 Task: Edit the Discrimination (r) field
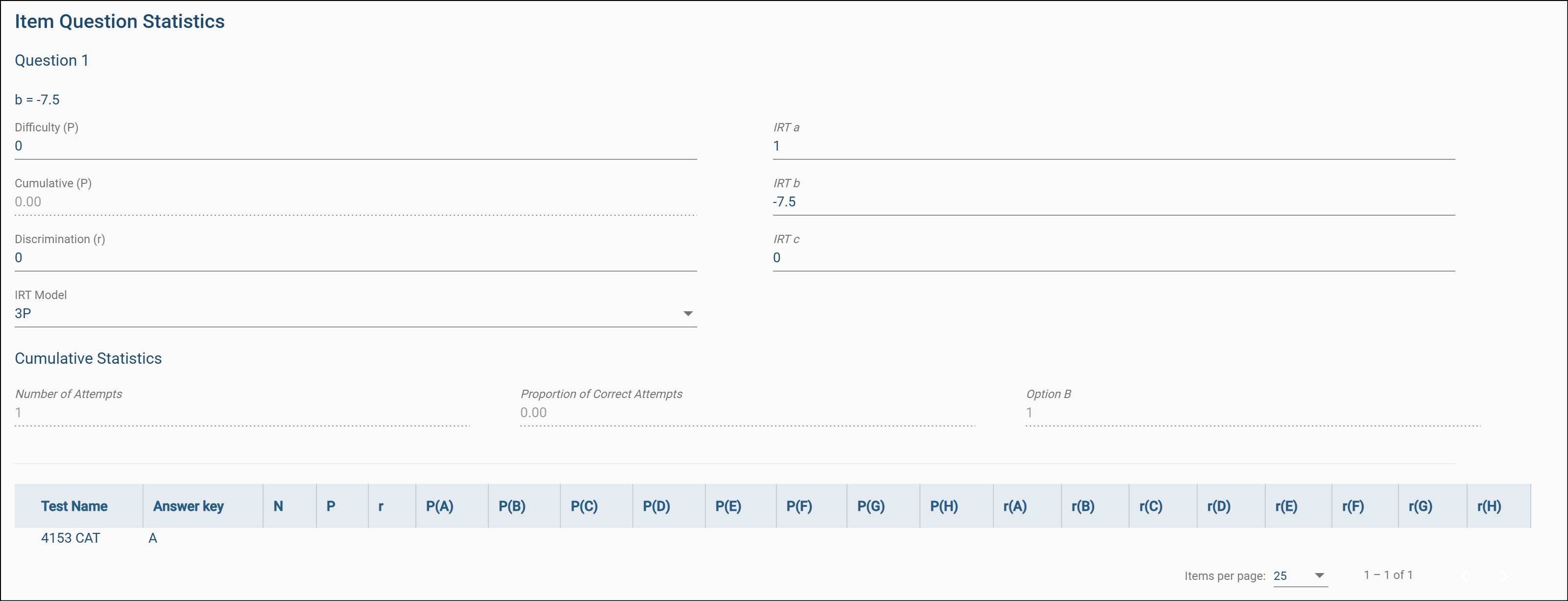[x=355, y=257]
